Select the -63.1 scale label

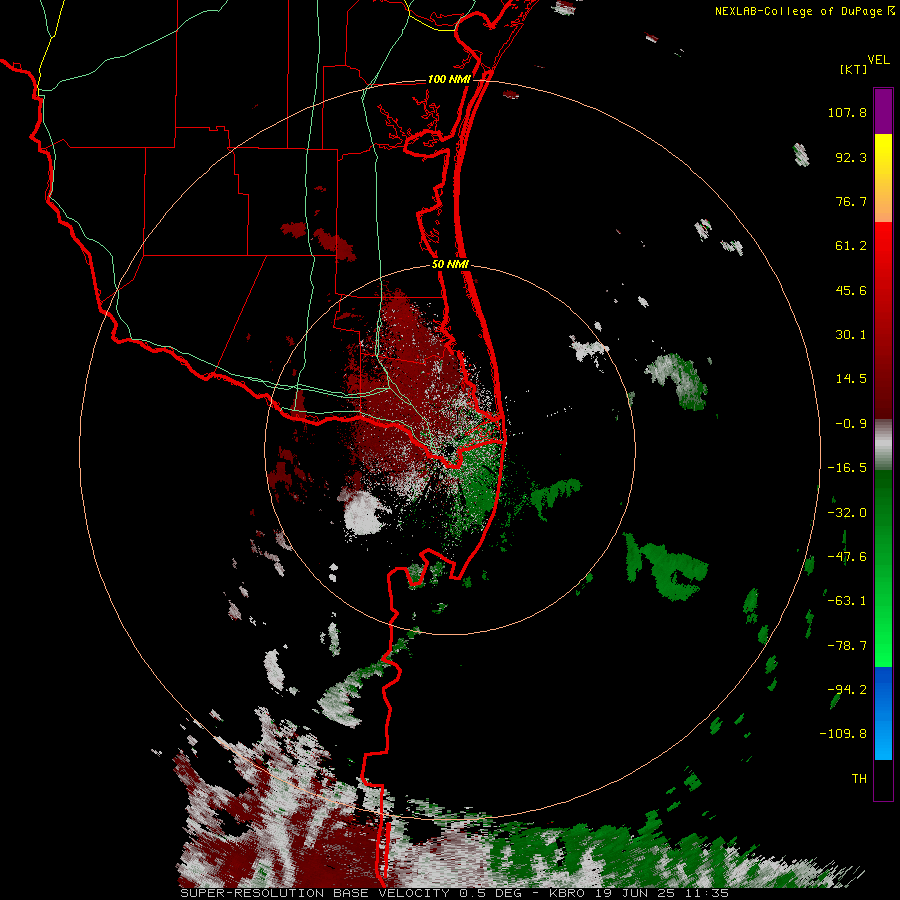coord(847,601)
